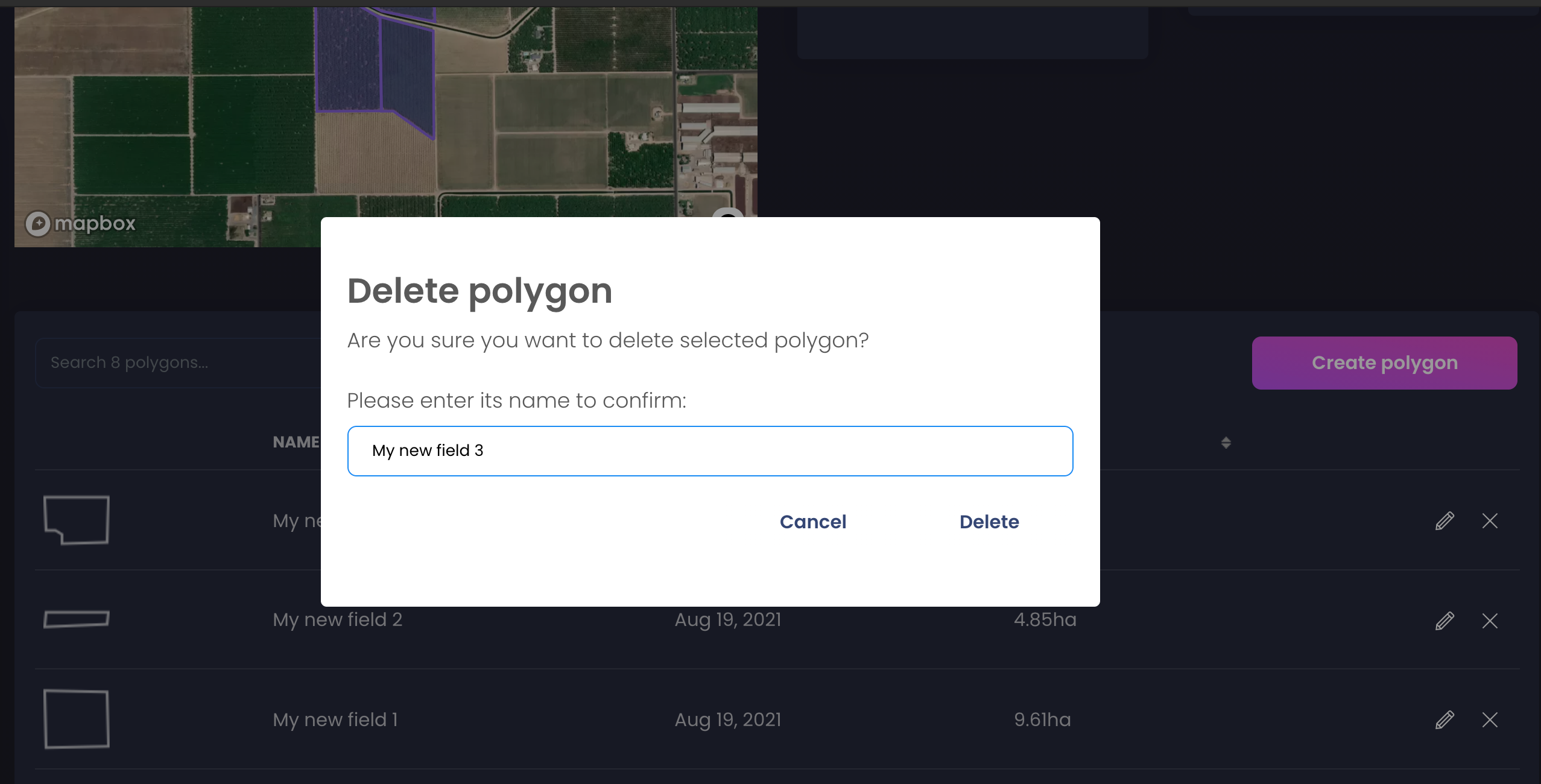
Task: Toggle sort arrows in table header
Action: tap(1226, 443)
